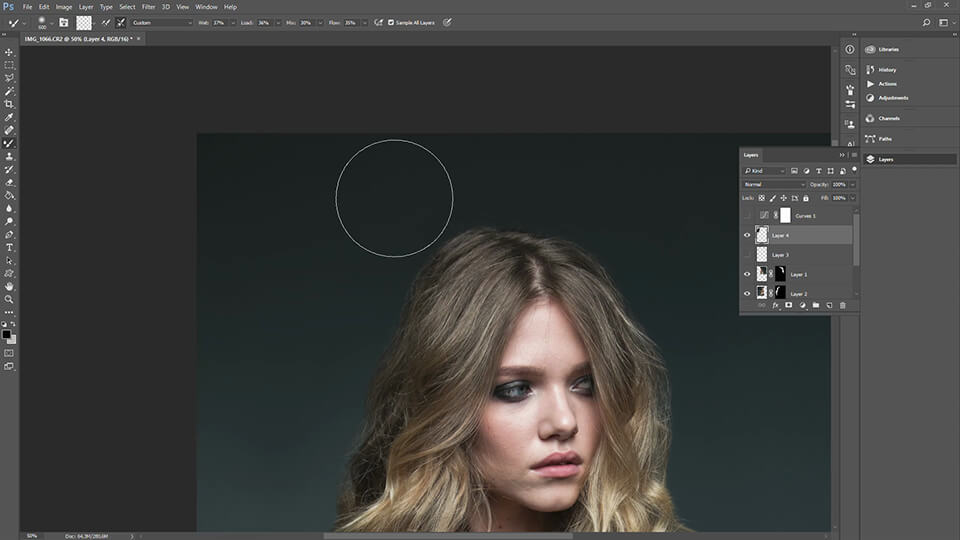This screenshot has width=960, height=540.
Task: Hide Layer 1 visibility eye
Action: pyautogui.click(x=747, y=274)
